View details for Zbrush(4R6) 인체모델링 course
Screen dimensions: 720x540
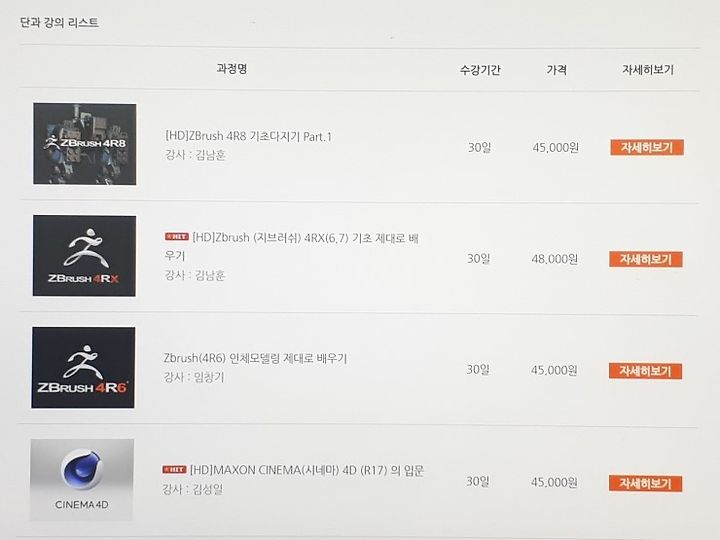pos(645,371)
